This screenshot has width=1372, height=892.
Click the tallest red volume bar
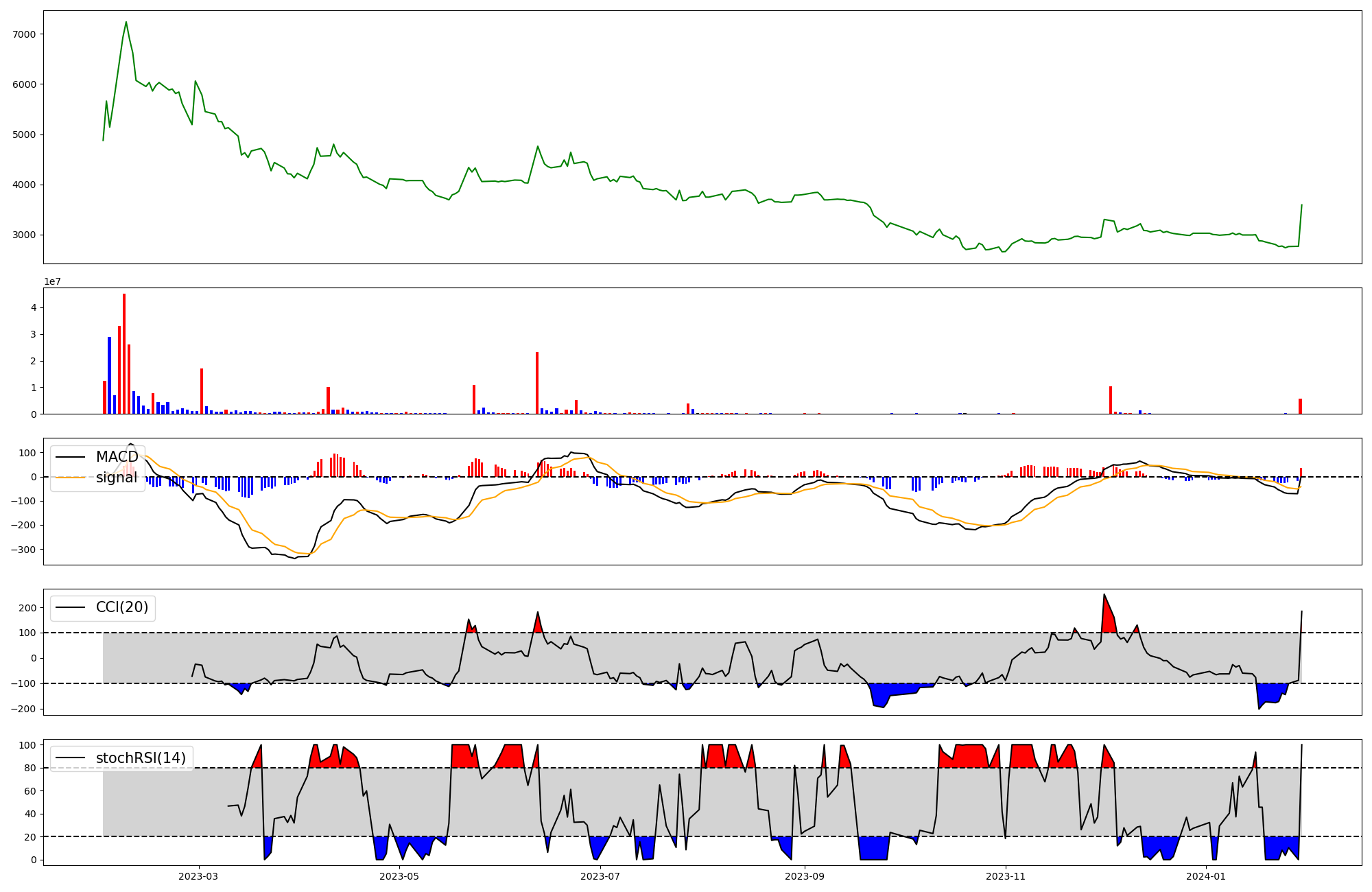[124, 353]
